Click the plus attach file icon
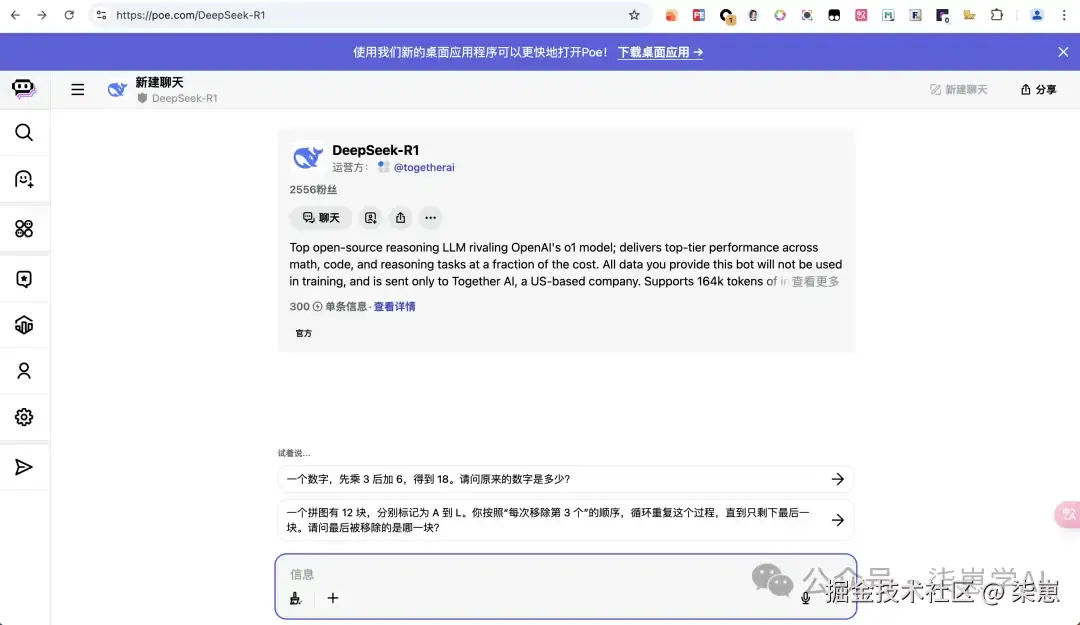The height and width of the screenshot is (625, 1080). (333, 598)
